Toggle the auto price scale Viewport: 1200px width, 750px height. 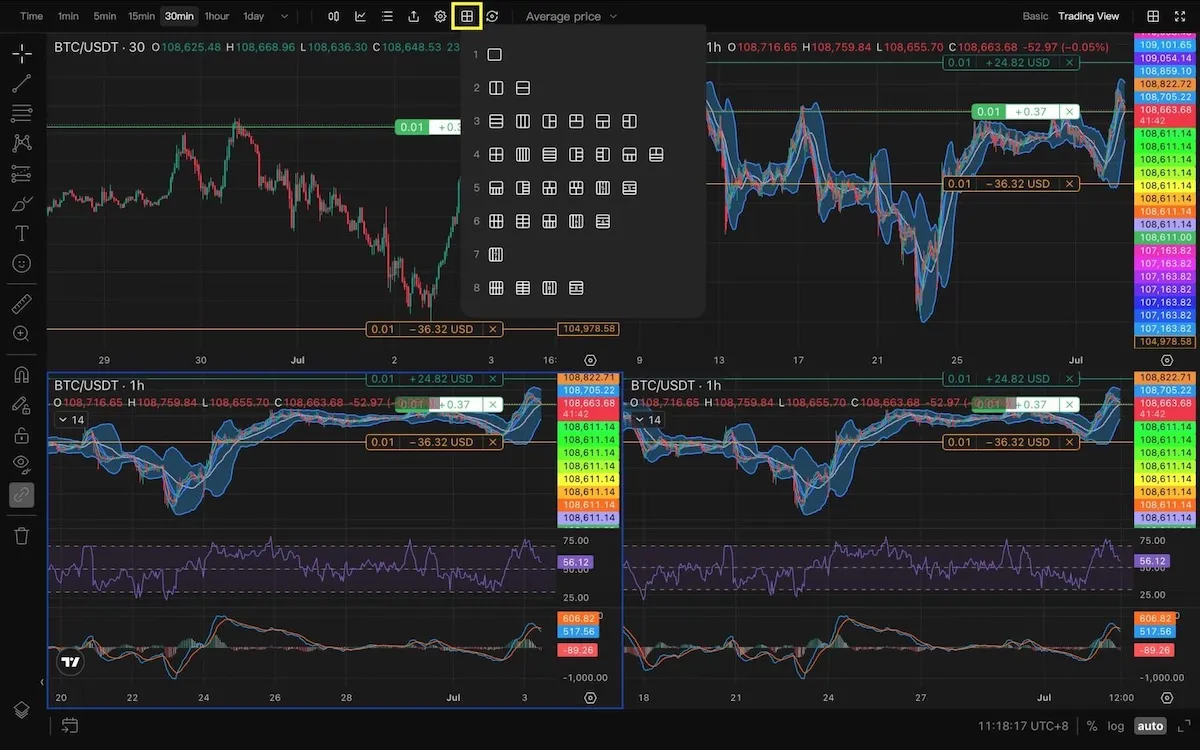[x=1151, y=726]
